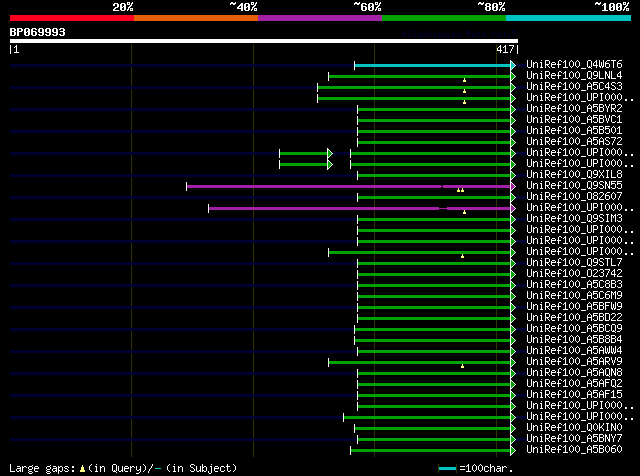The image size is (640, 476).
Task: Select the UniRef100_Q9STL7 label
Action: click(x=574, y=262)
